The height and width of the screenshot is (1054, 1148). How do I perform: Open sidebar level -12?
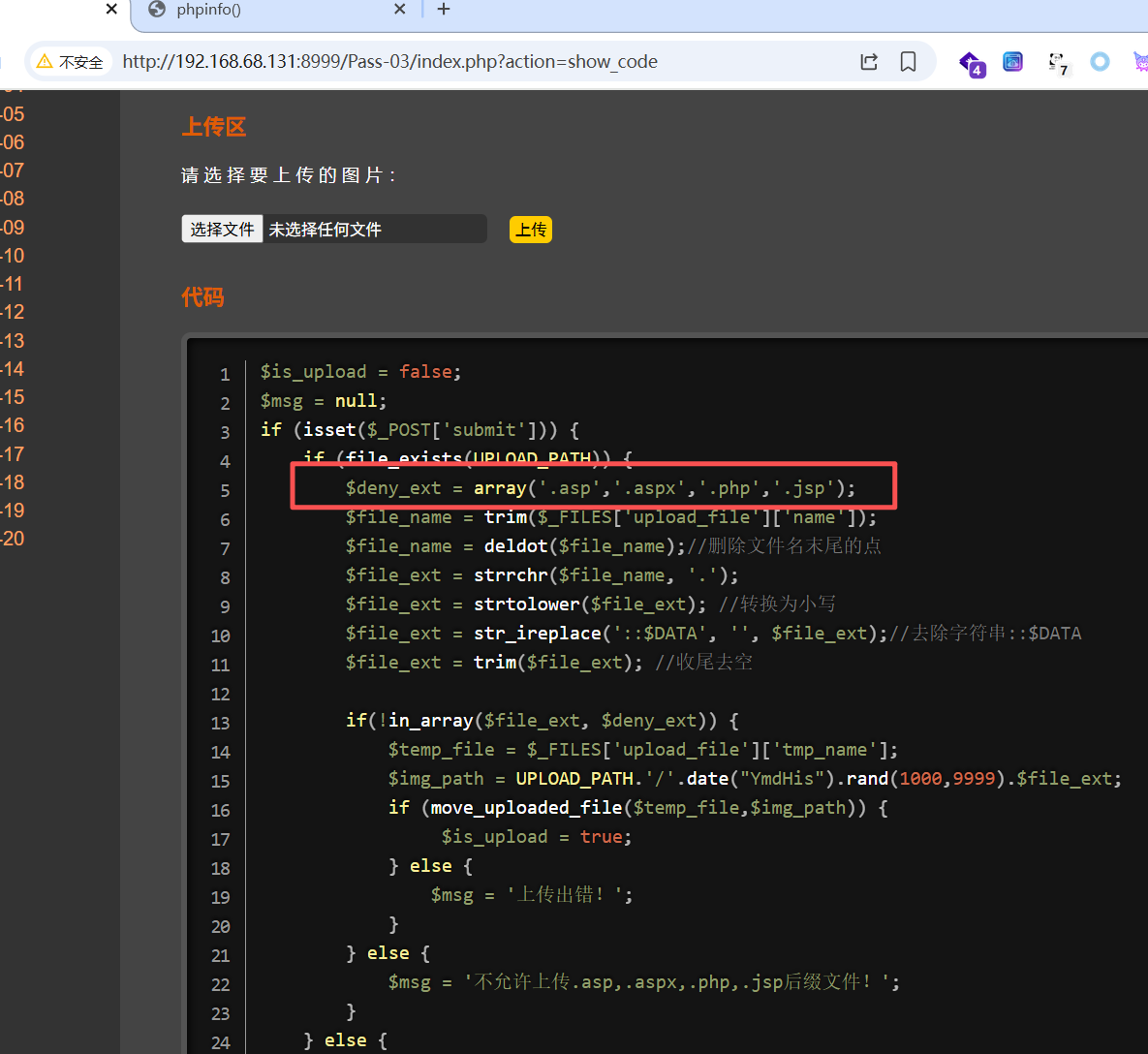point(13,313)
